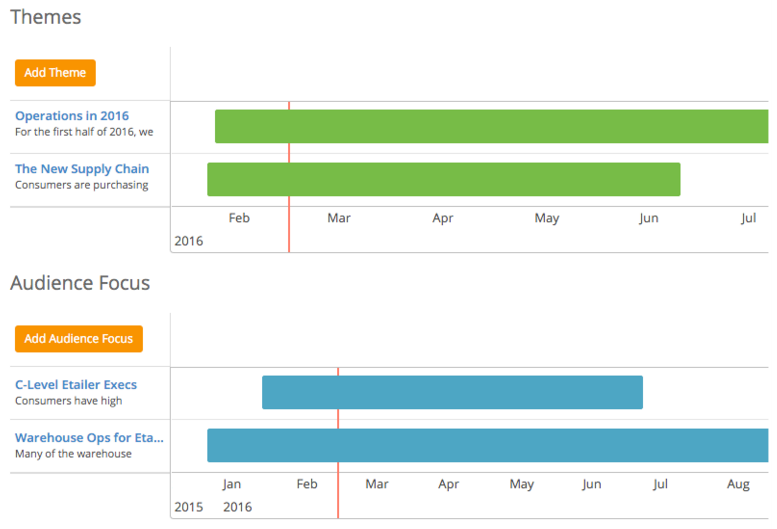This screenshot has width=777, height=529.
Task: Open the Warehouse Ops for Etailers link
Action: (89, 438)
